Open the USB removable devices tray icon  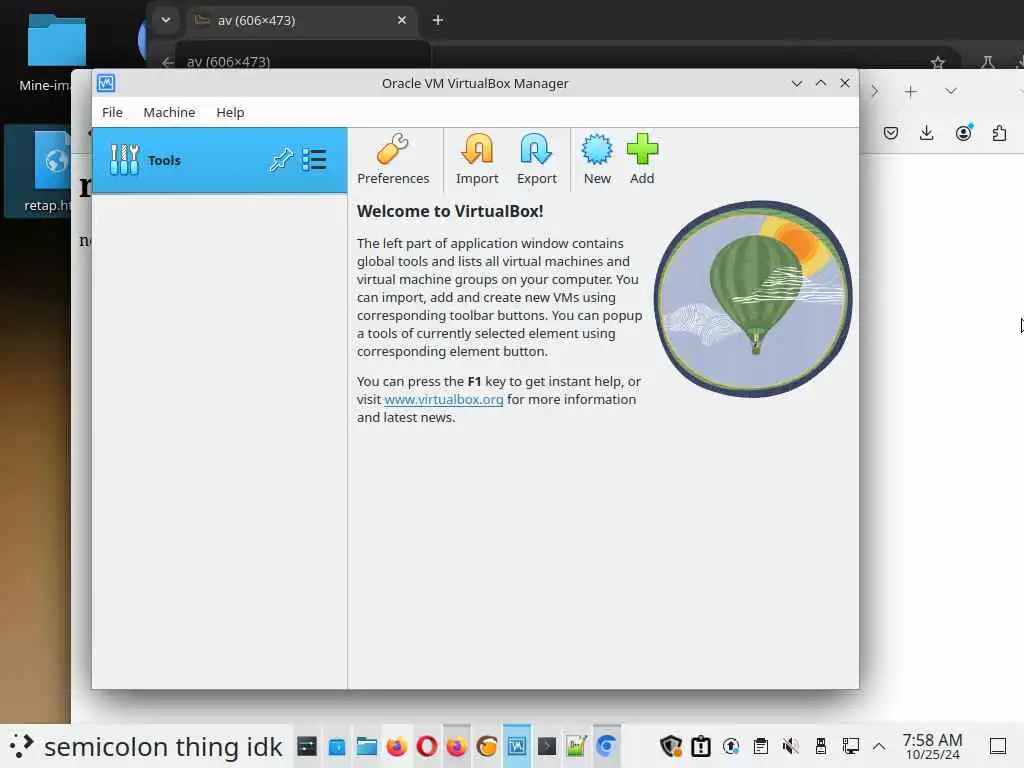(x=821, y=746)
